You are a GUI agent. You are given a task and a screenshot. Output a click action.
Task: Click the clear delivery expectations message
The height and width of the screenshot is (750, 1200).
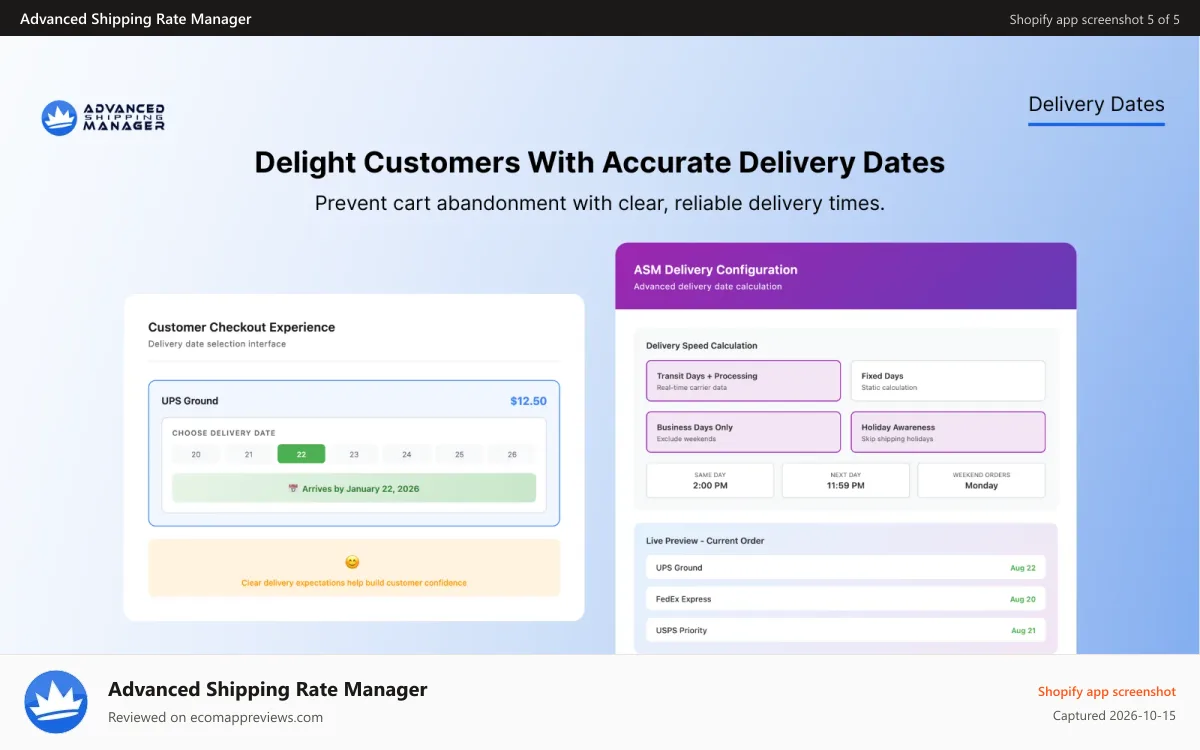pos(354,583)
